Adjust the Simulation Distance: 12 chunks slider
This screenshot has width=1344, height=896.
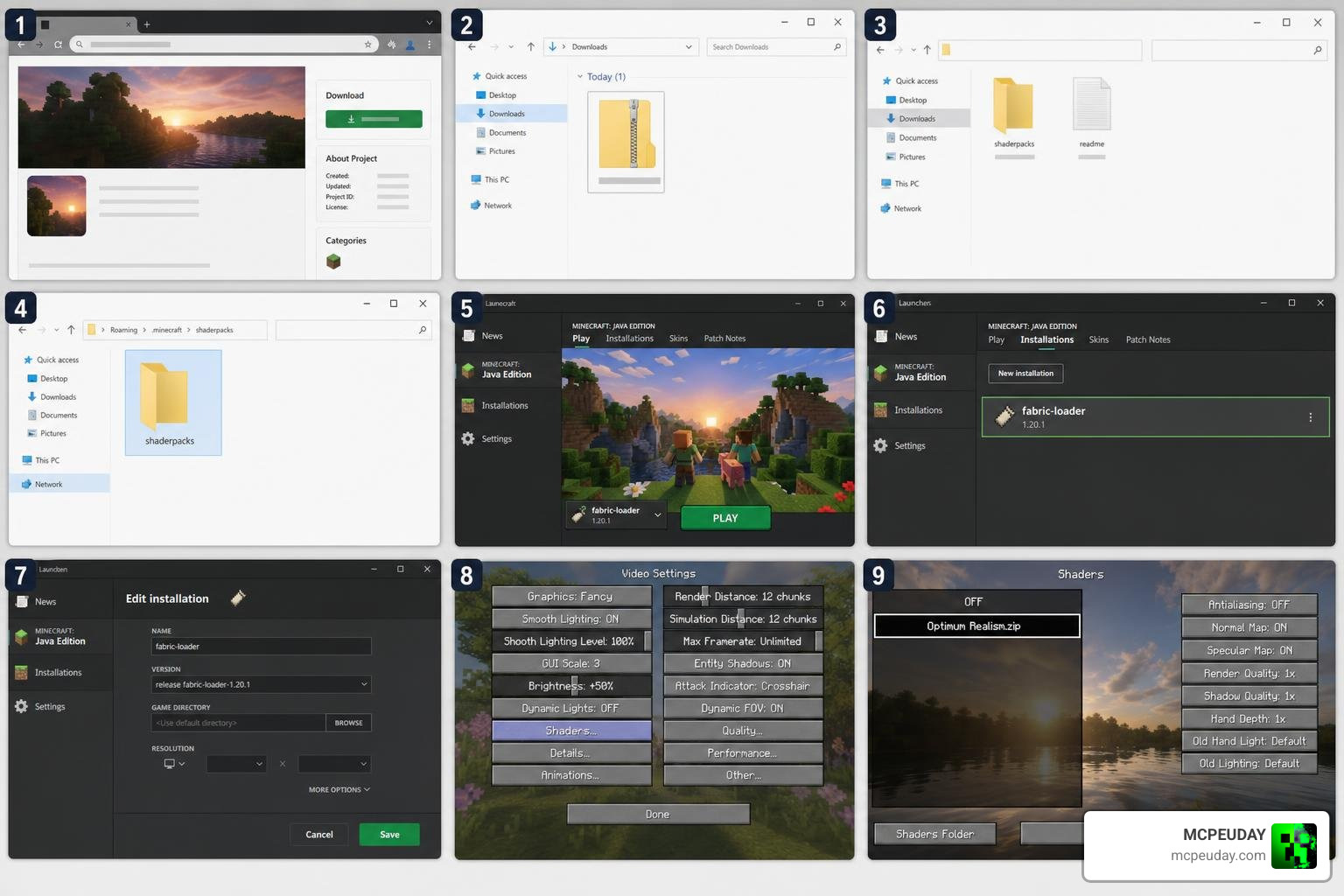point(743,619)
